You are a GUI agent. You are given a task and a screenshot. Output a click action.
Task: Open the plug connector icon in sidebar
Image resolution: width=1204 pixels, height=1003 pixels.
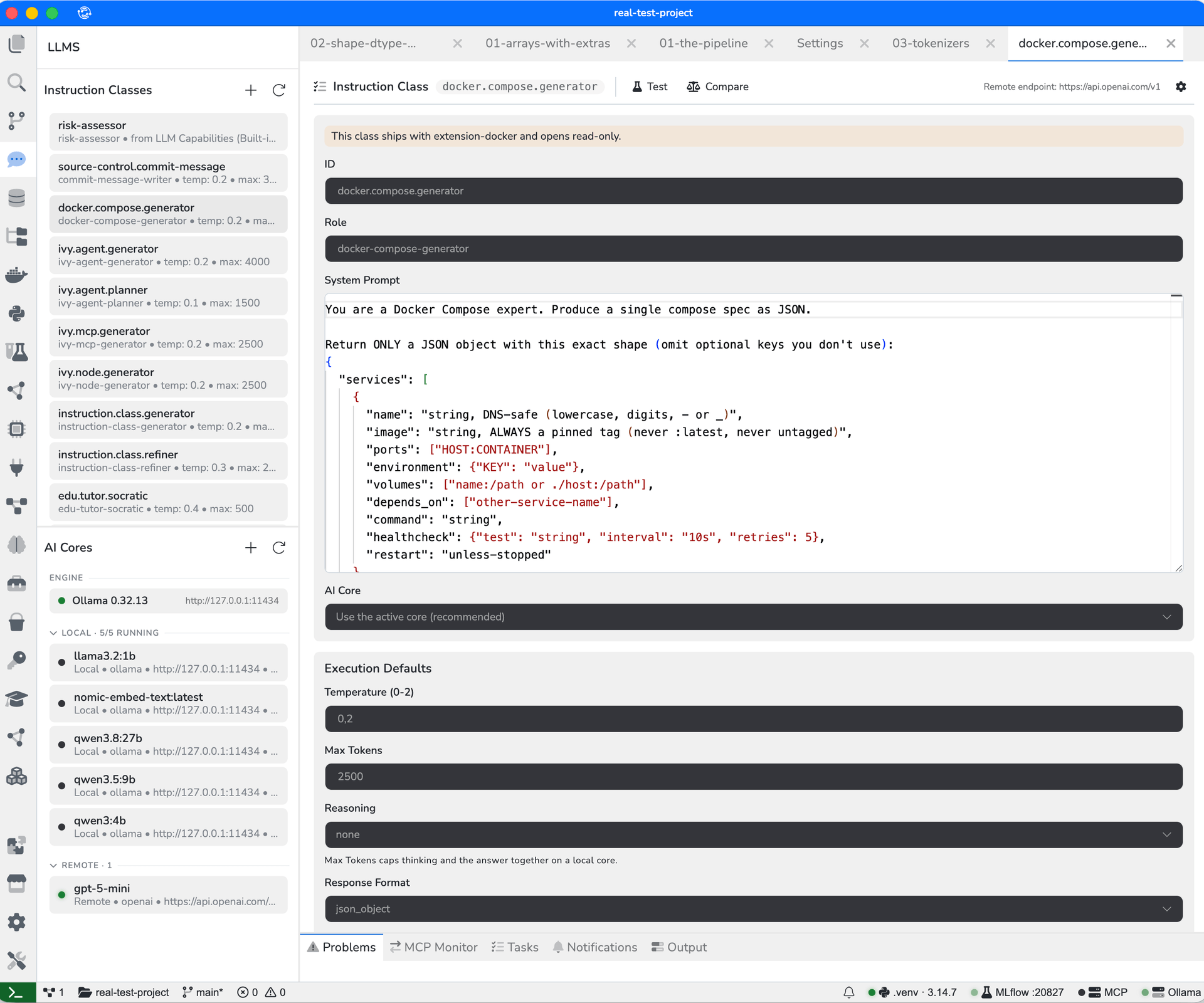(17, 468)
